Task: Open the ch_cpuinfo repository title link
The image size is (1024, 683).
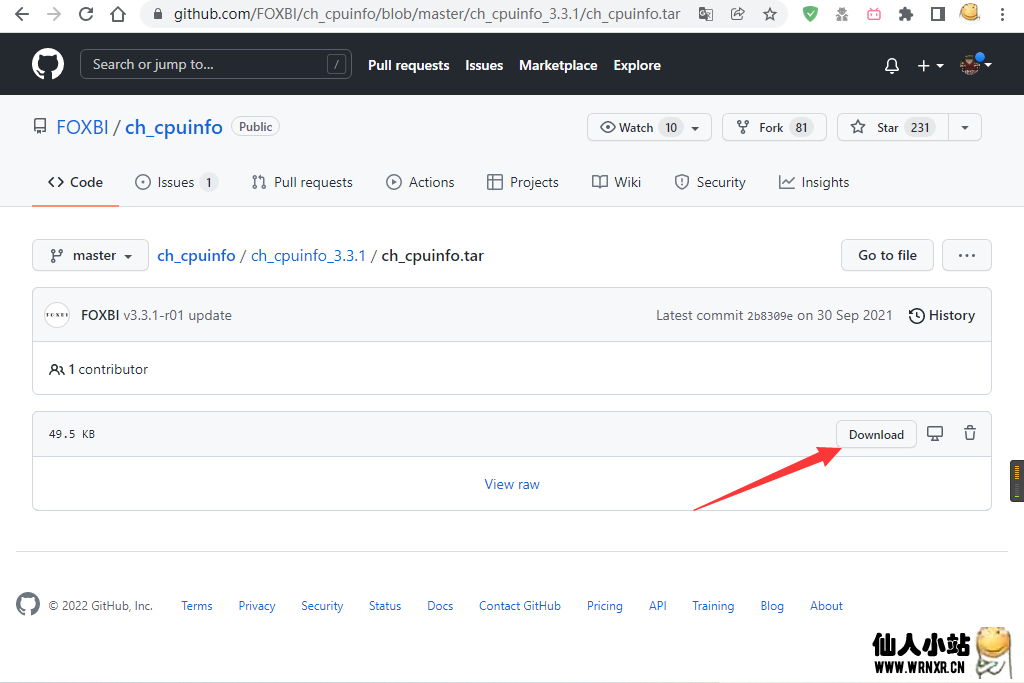Action: [x=174, y=127]
